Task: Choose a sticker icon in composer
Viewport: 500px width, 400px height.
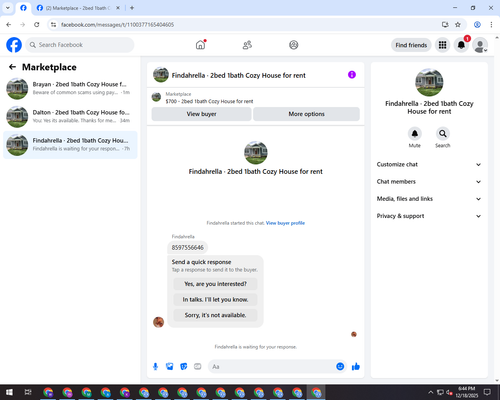Action: [184, 367]
